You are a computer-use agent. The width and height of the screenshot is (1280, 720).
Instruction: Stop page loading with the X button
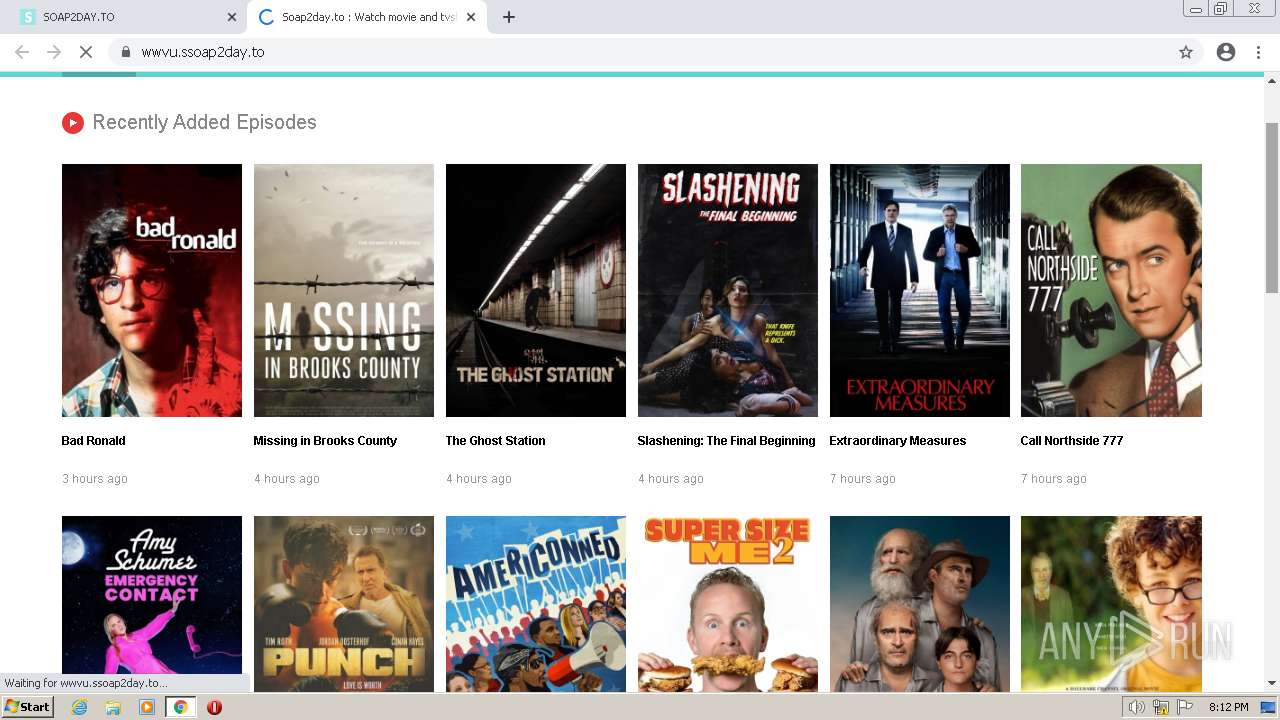click(x=86, y=52)
